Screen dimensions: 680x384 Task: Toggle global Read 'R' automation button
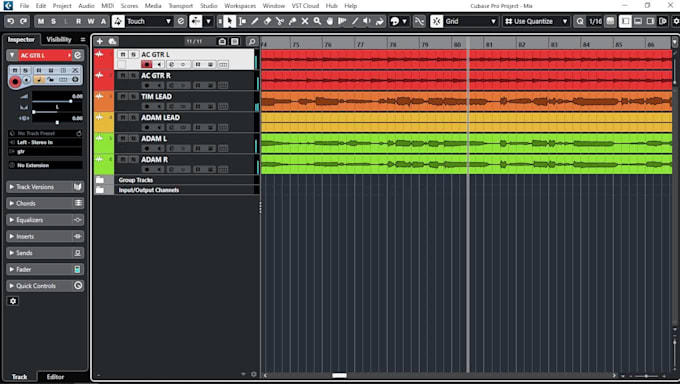point(78,21)
